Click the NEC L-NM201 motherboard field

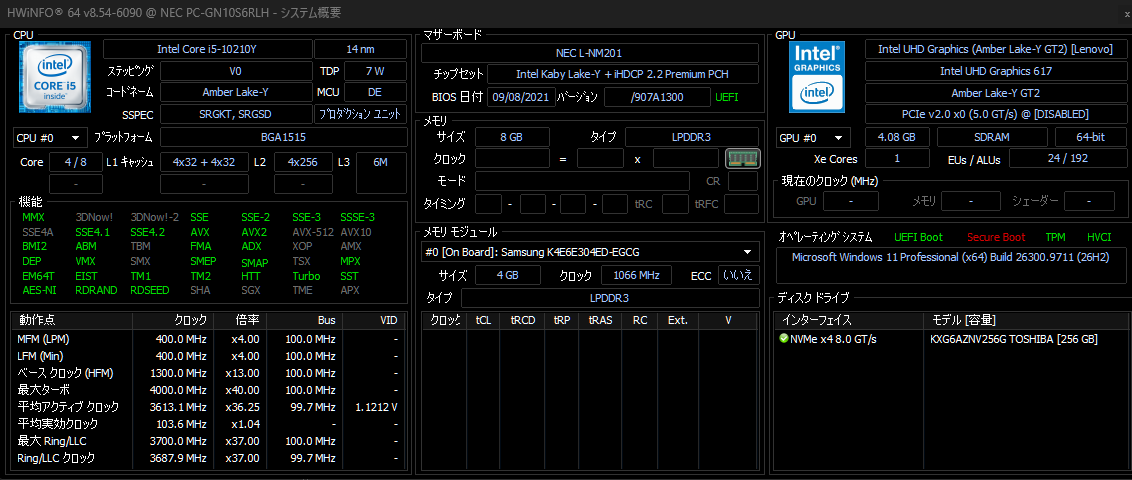[x=590, y=53]
